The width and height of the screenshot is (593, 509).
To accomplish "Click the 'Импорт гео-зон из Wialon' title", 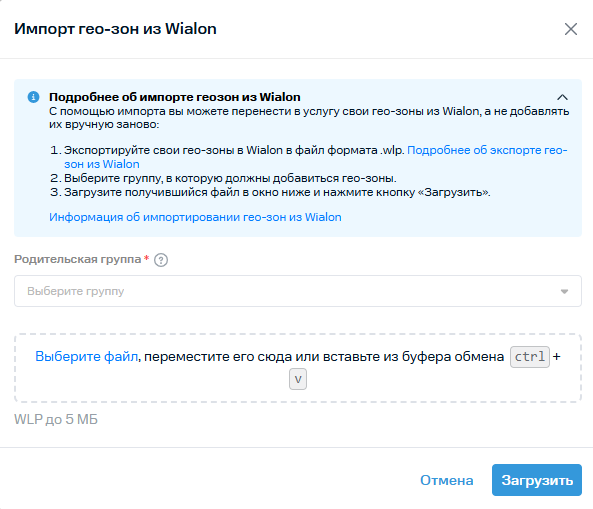I will pos(115,29).
